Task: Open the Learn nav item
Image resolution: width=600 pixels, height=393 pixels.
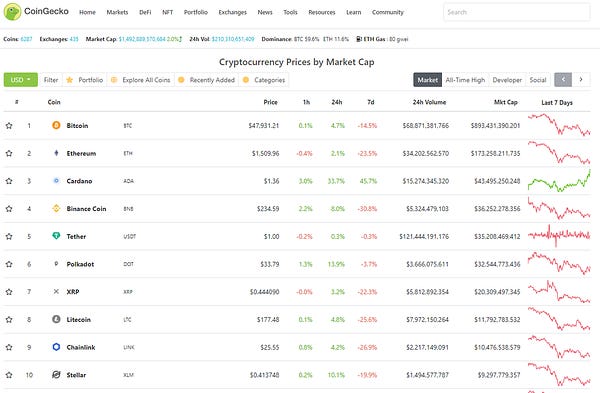Action: (x=354, y=12)
